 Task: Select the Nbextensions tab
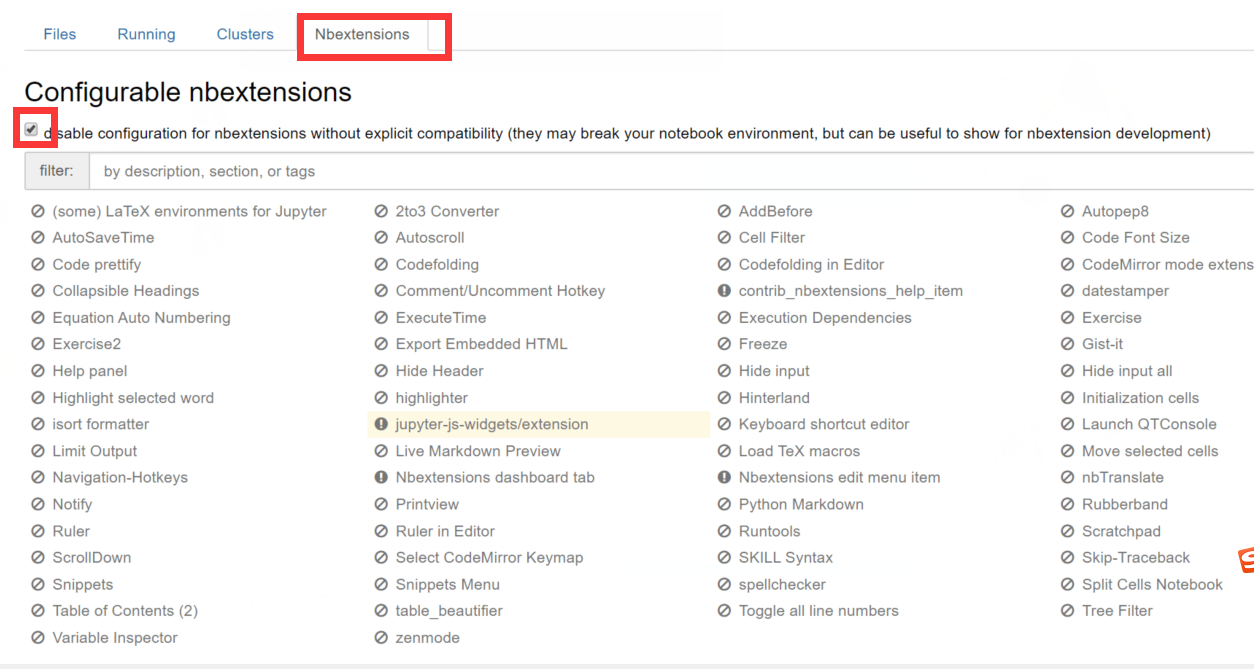(x=362, y=34)
